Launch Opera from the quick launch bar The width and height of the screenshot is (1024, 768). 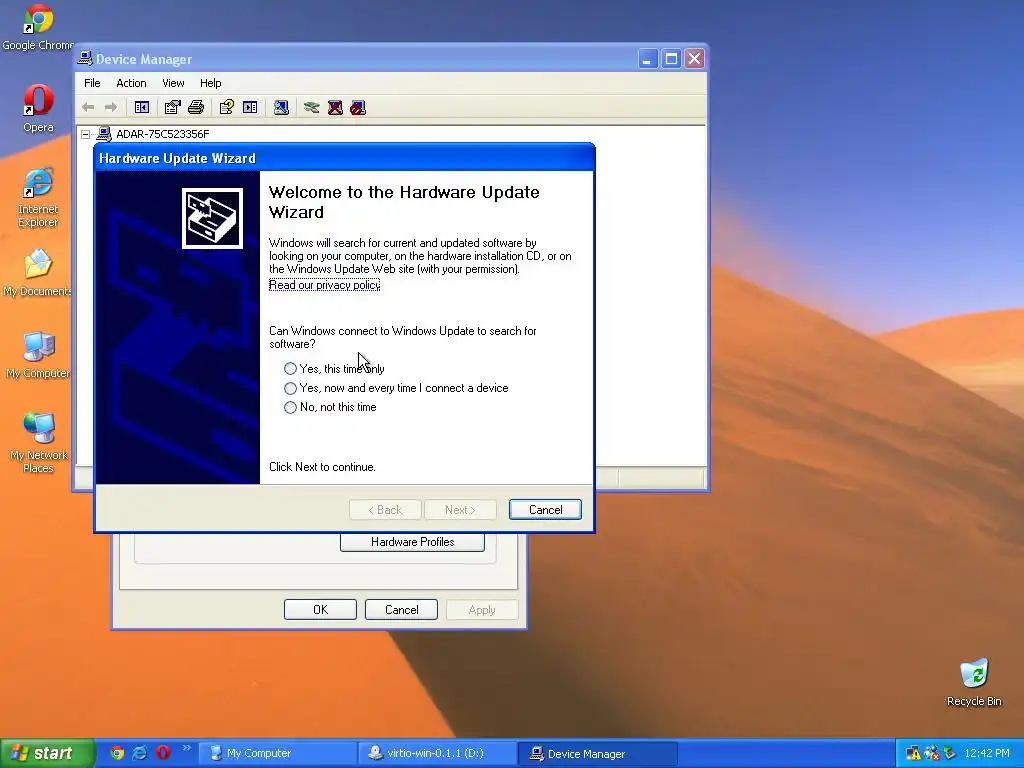[x=163, y=753]
